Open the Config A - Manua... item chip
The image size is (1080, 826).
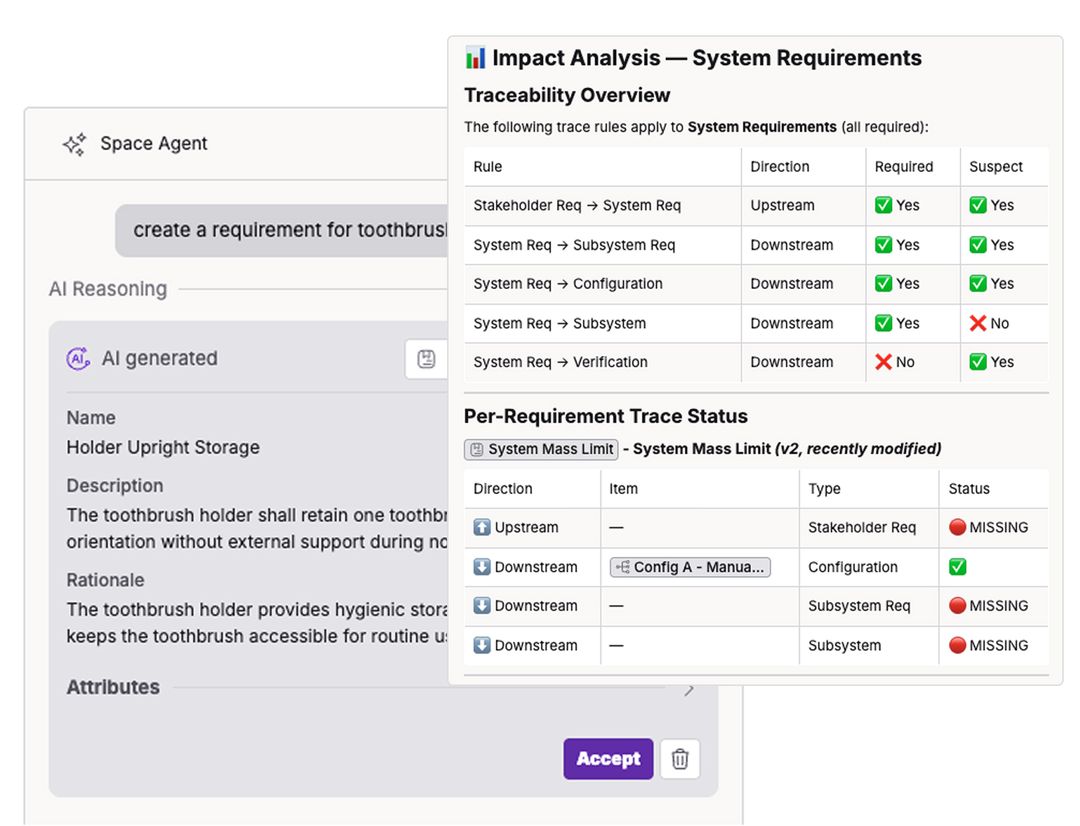pos(690,567)
